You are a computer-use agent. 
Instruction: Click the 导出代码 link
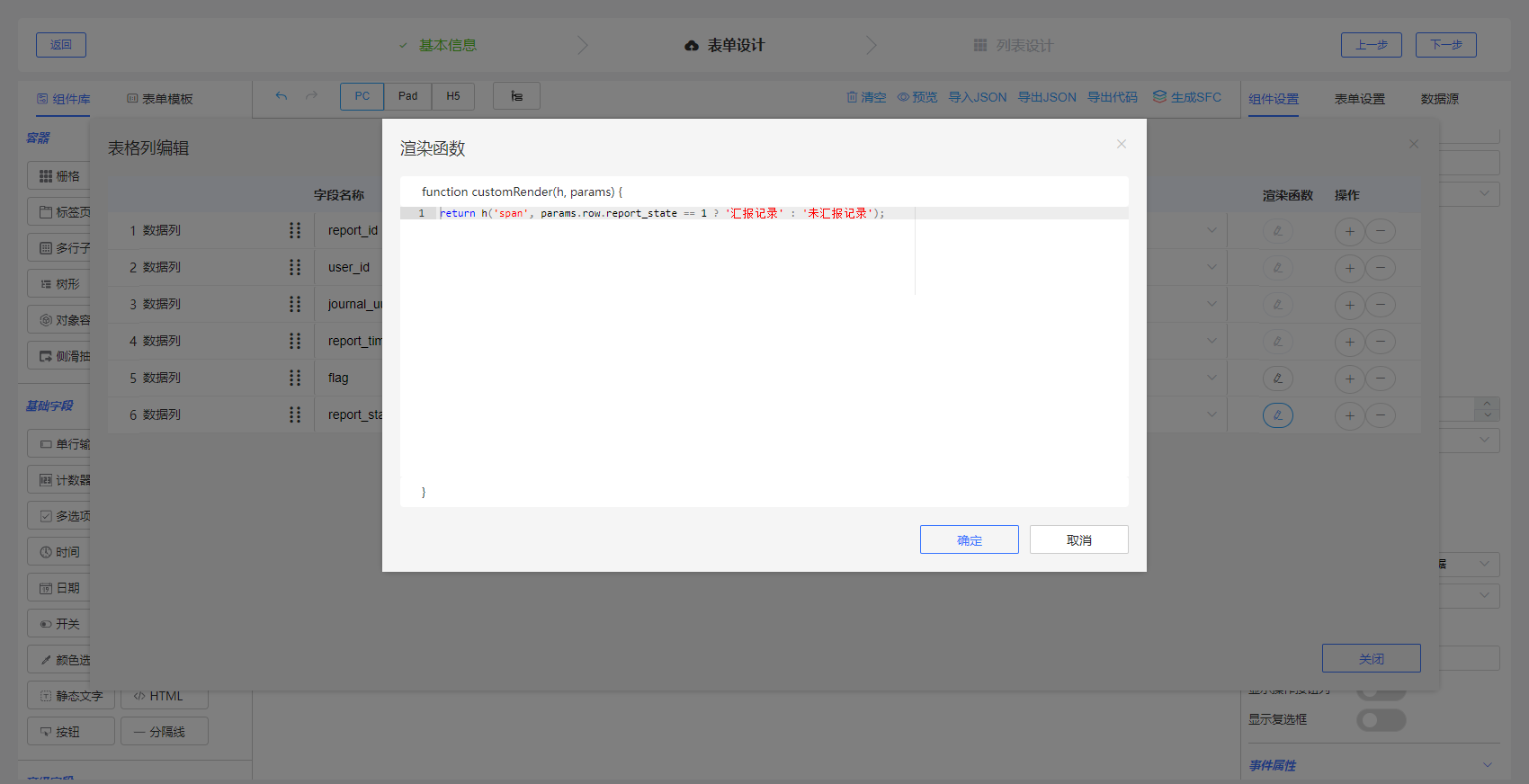[1113, 97]
